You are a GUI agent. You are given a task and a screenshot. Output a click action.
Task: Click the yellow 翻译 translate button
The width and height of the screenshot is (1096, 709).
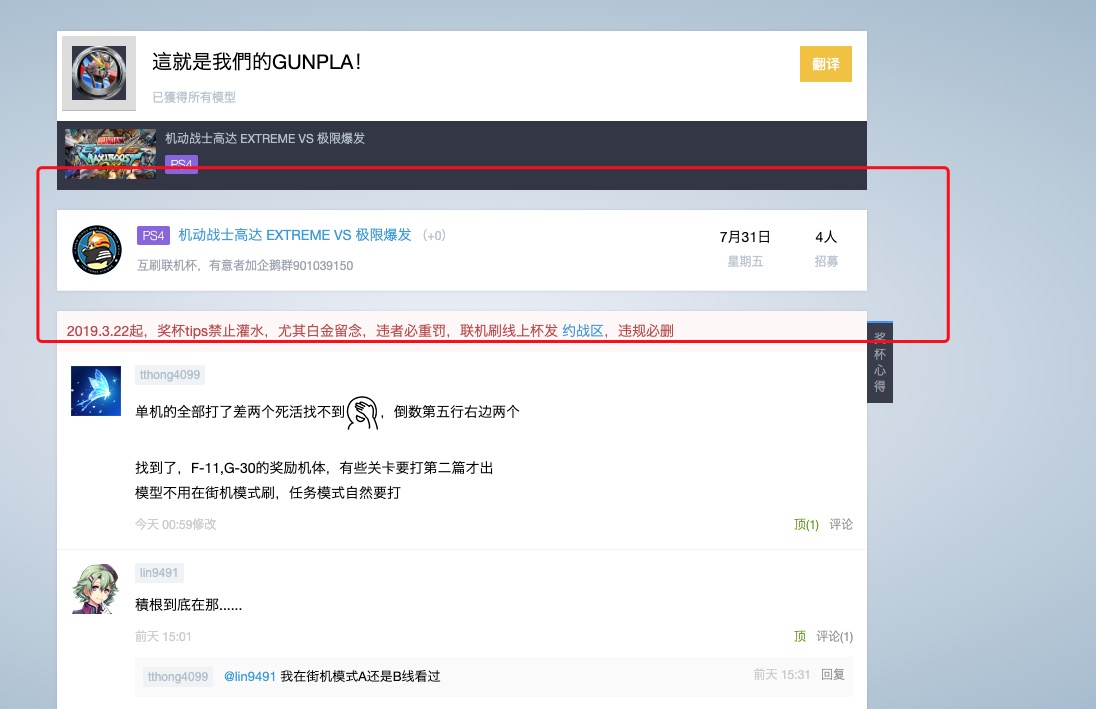click(x=825, y=64)
